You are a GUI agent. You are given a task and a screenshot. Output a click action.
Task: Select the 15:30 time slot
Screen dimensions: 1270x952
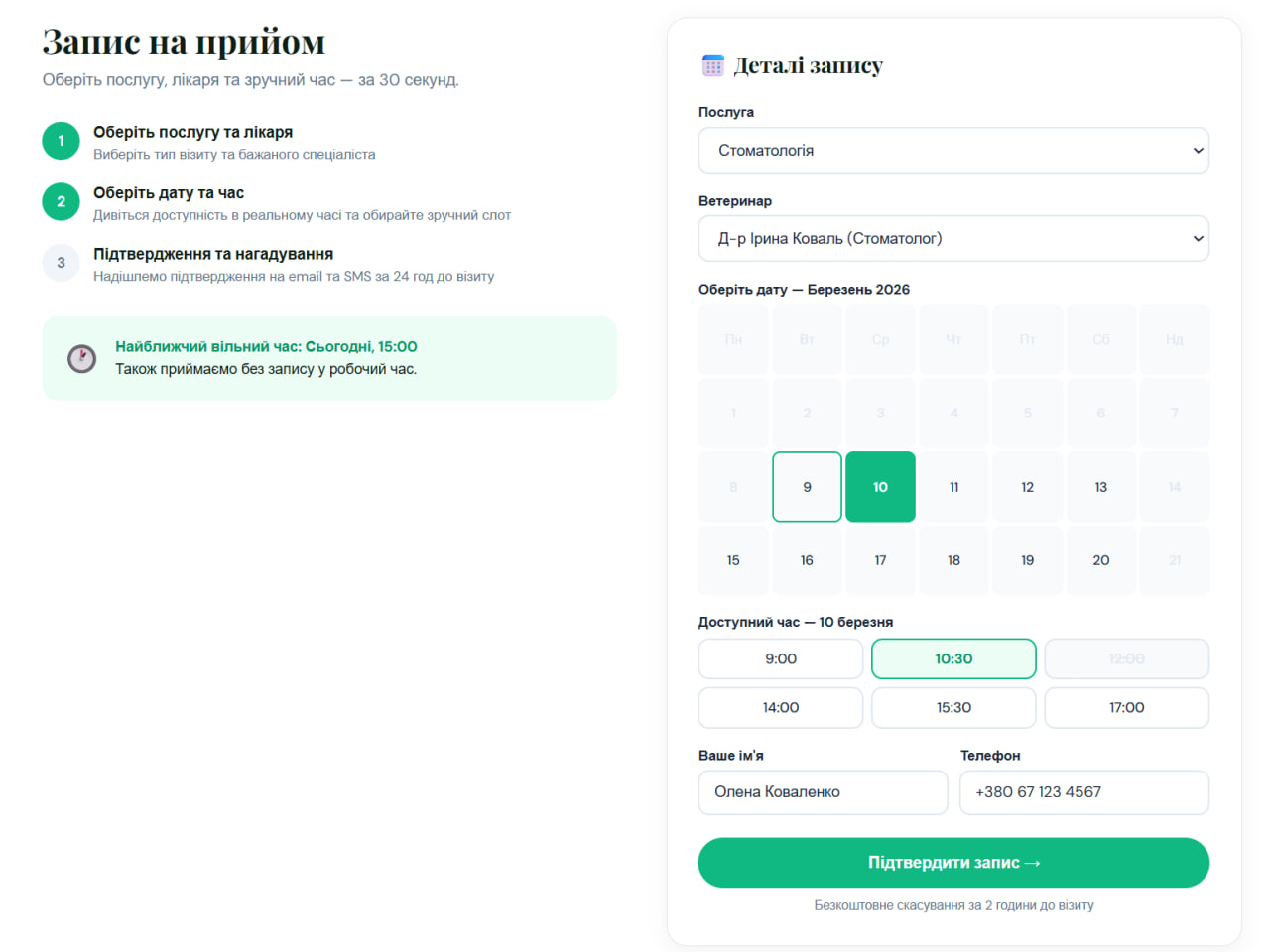click(x=953, y=707)
